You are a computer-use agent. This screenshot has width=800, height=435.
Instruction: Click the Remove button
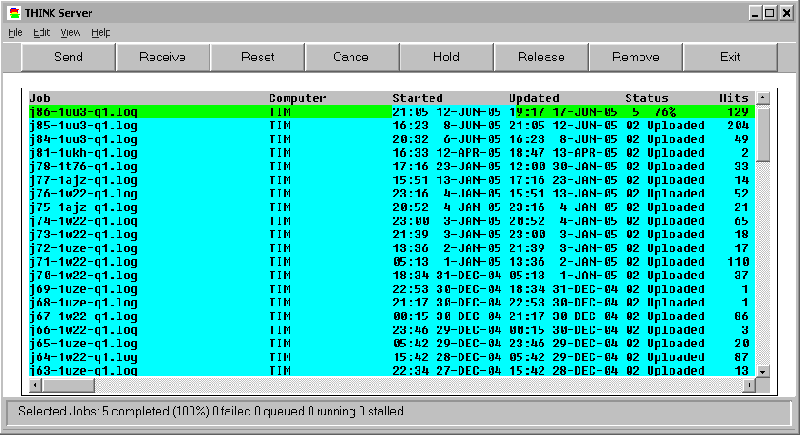(636, 57)
